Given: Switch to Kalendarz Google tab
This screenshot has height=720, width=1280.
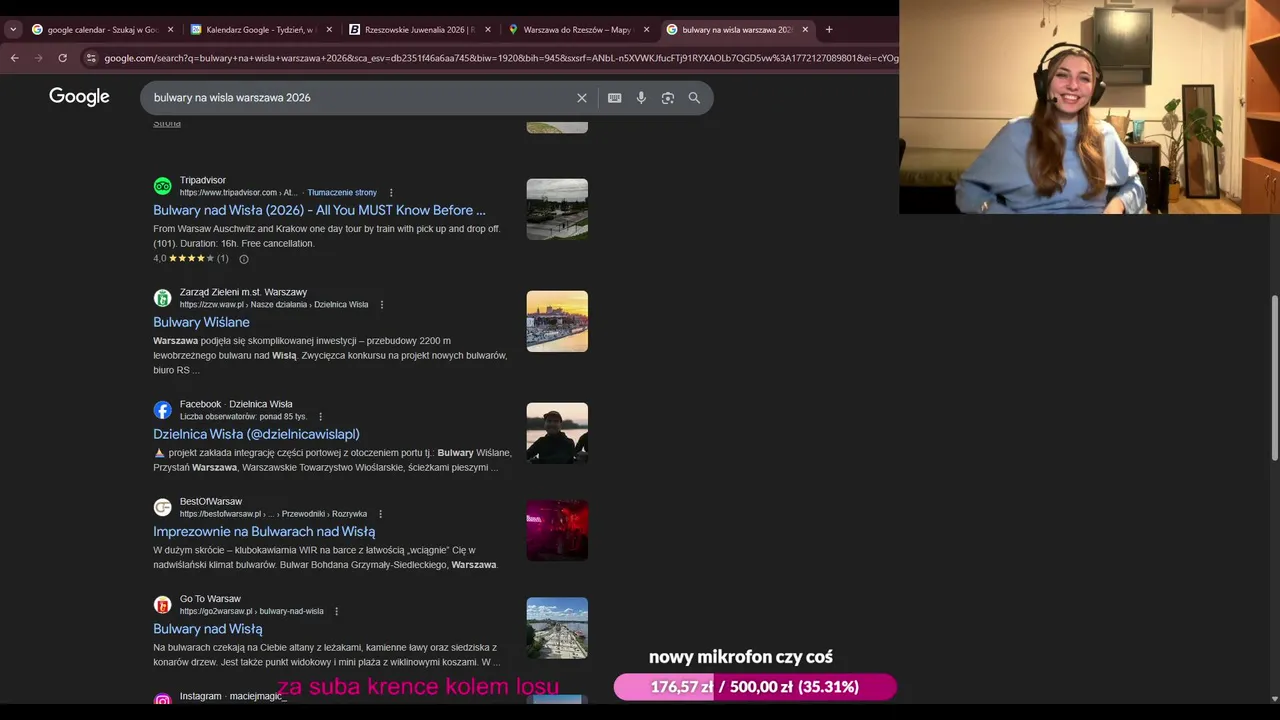Looking at the screenshot, I should [261, 29].
